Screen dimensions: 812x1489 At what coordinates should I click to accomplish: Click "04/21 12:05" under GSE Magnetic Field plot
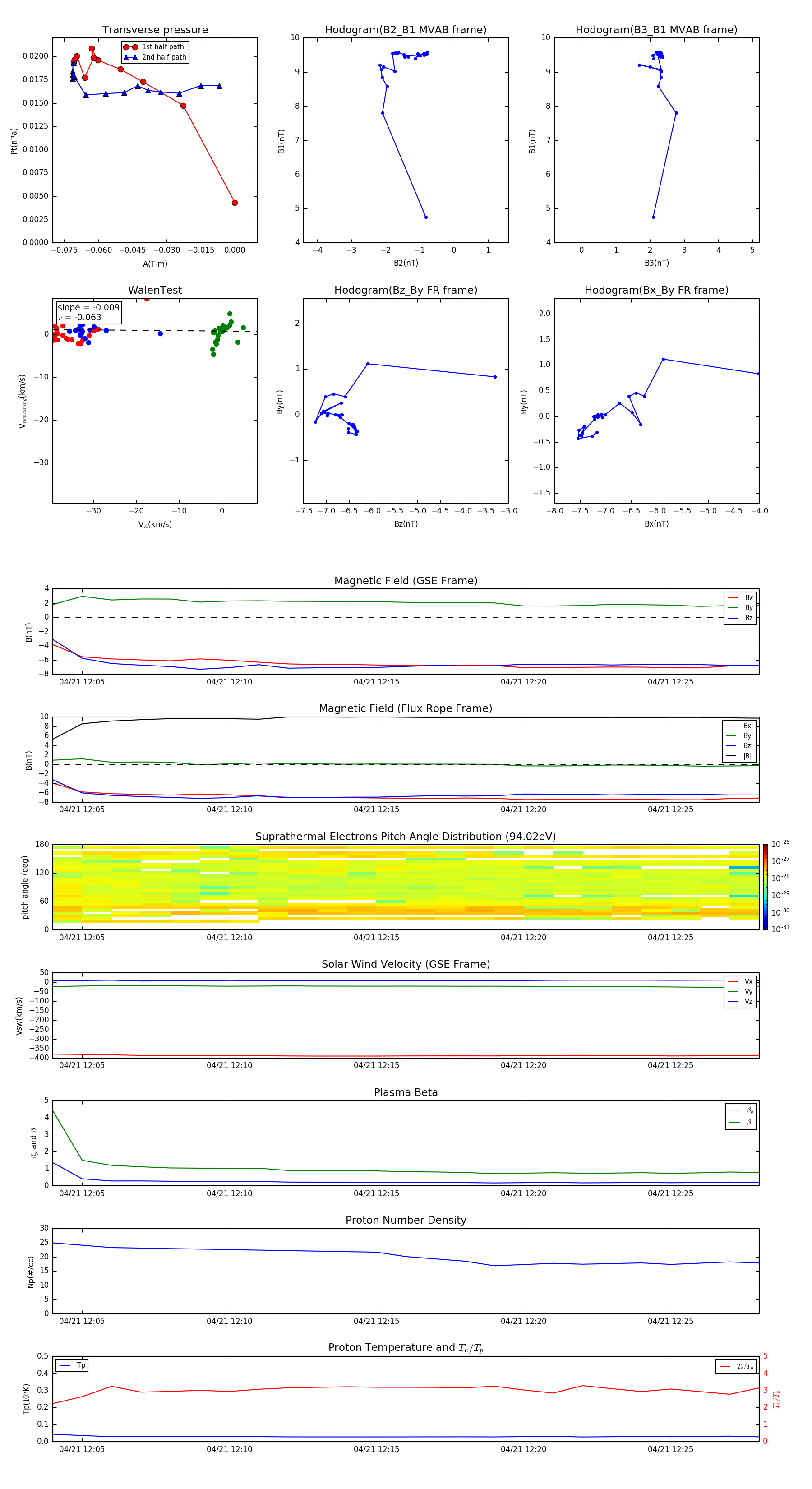(82, 682)
